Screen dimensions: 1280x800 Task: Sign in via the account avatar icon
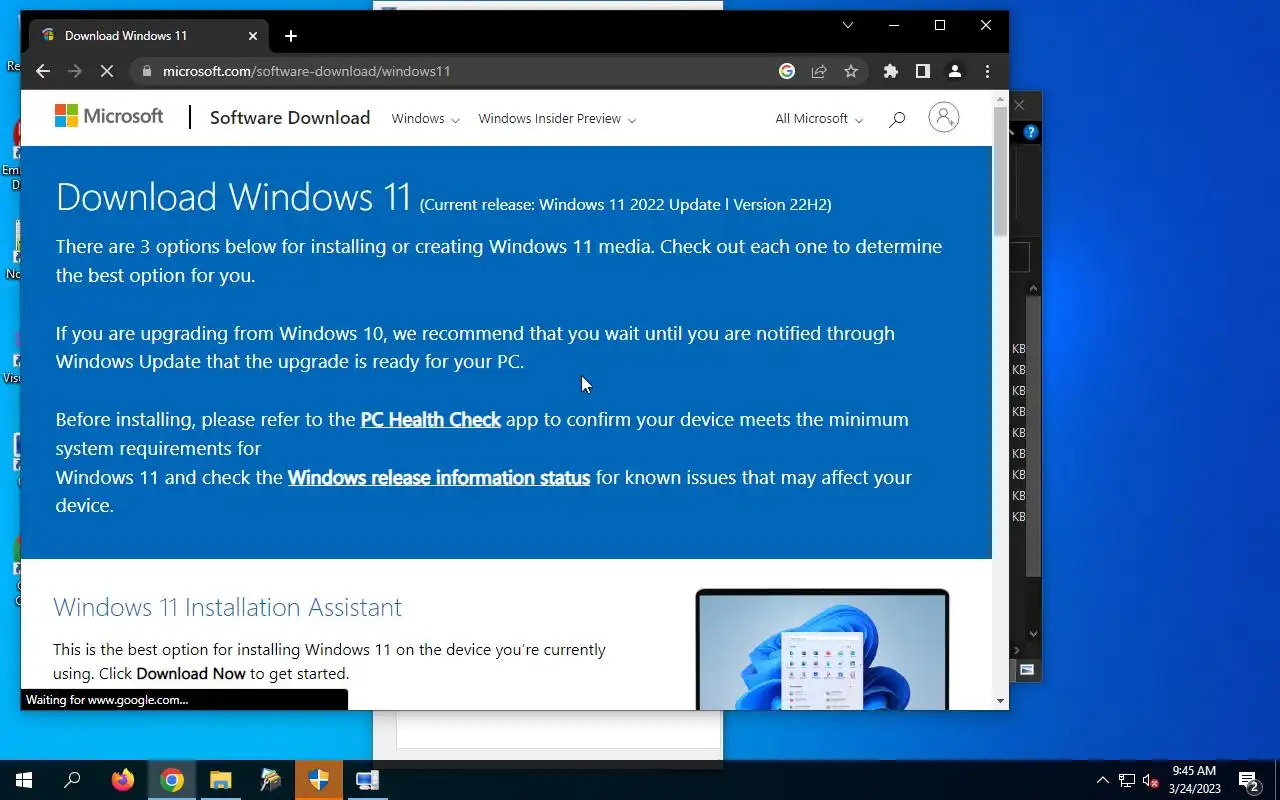tap(944, 117)
